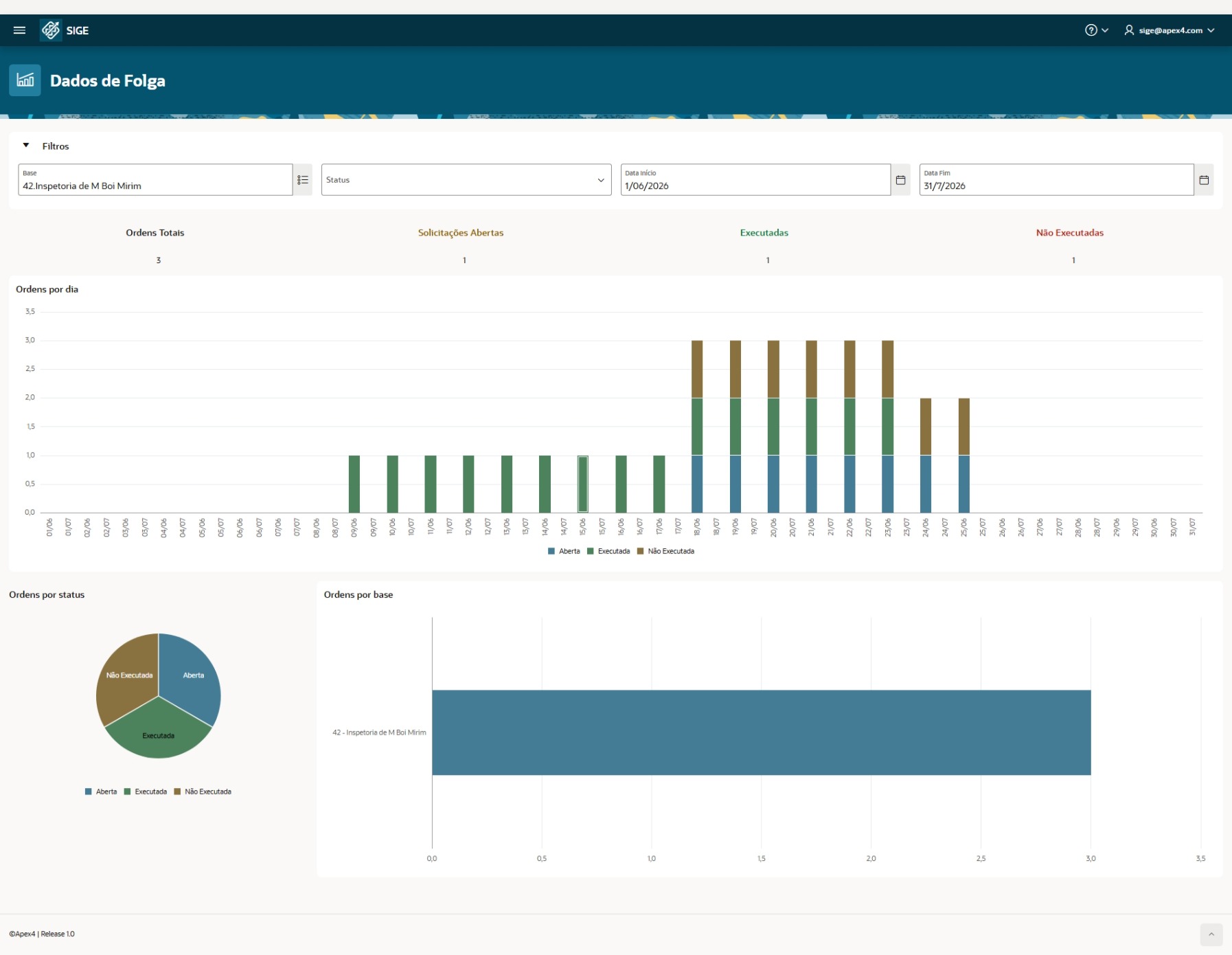1232x955 pixels.
Task: Click the chart icon beside Dados de Folga
Action: tap(25, 80)
